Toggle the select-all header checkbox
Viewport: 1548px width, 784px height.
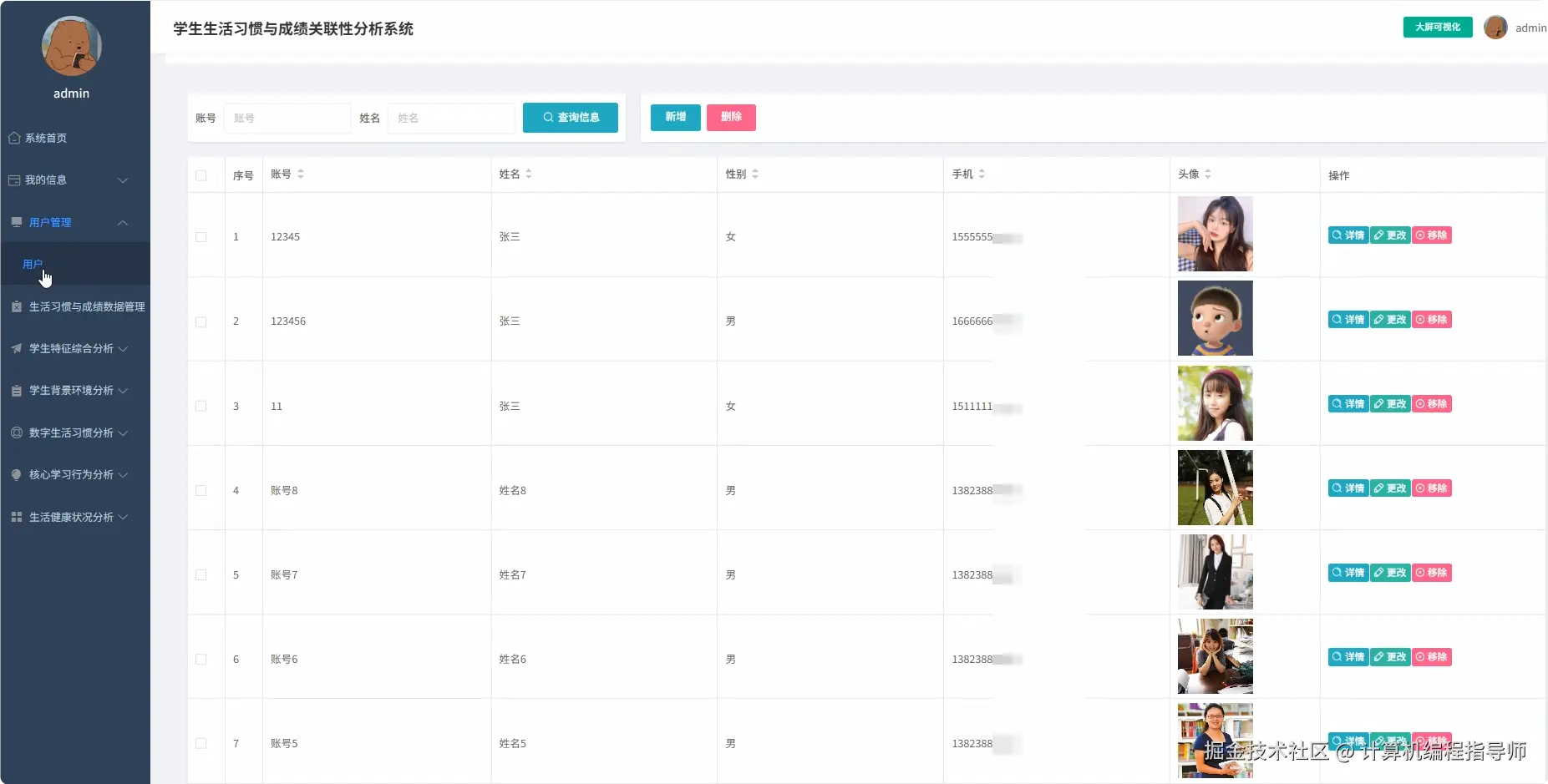pos(200,175)
